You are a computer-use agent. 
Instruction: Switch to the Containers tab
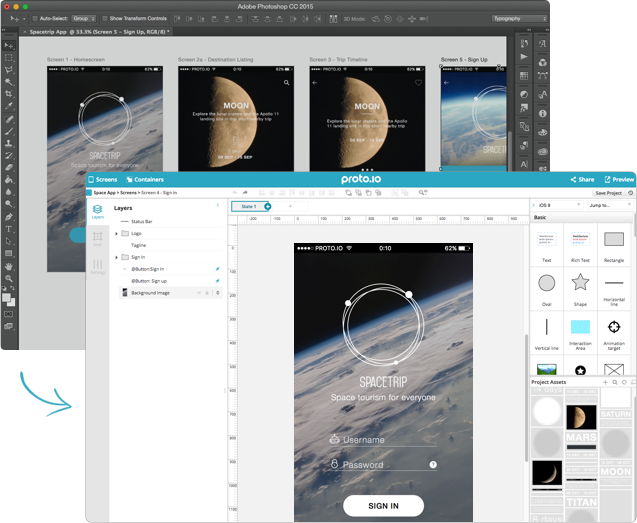pyautogui.click(x=143, y=179)
